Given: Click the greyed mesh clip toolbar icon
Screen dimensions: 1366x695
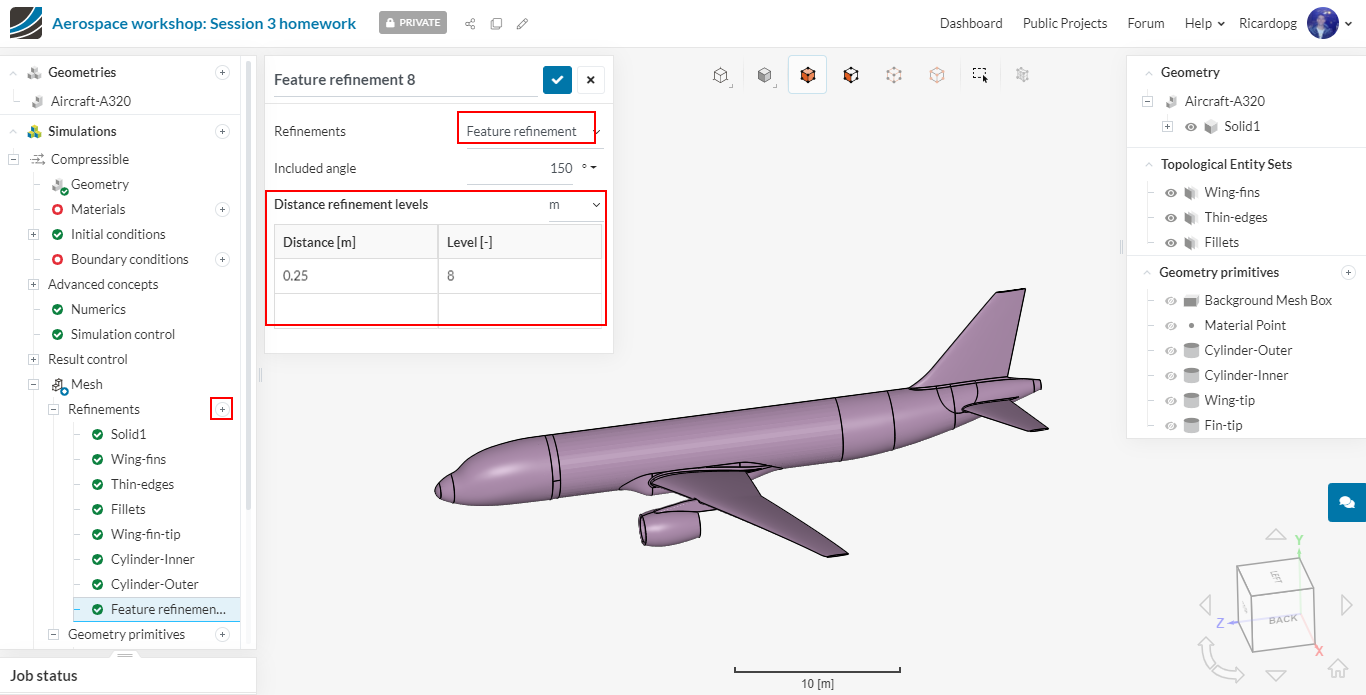Looking at the screenshot, I should pyautogui.click(x=1022, y=74).
